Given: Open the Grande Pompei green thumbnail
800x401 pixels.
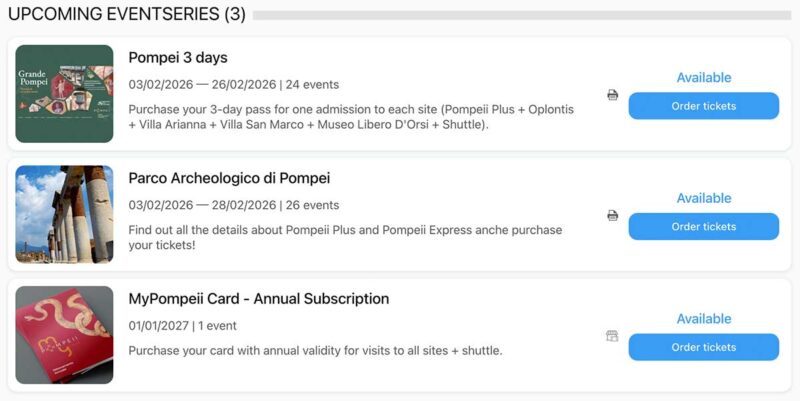Looking at the screenshot, I should click(65, 94).
